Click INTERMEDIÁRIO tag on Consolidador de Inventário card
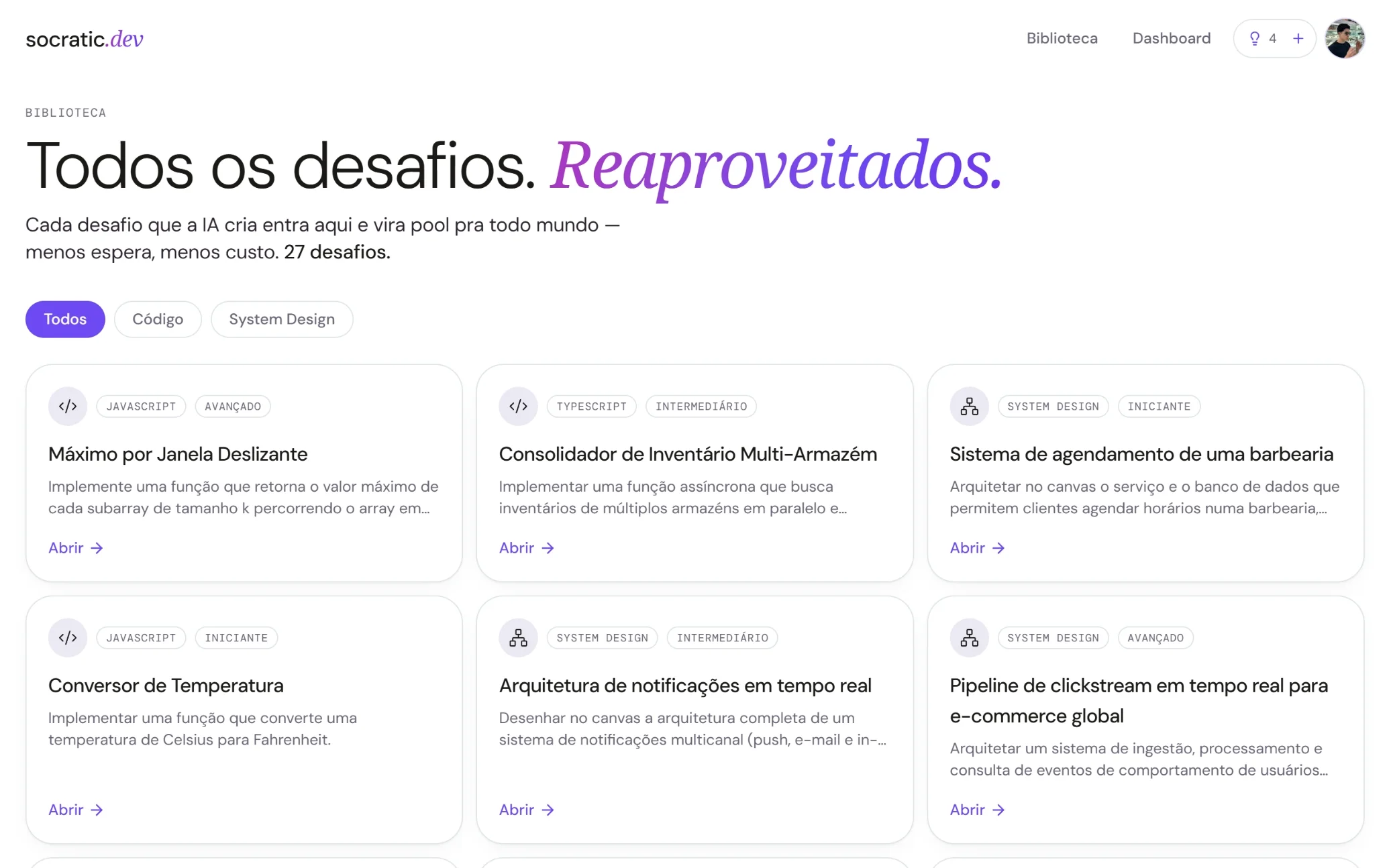 point(701,406)
